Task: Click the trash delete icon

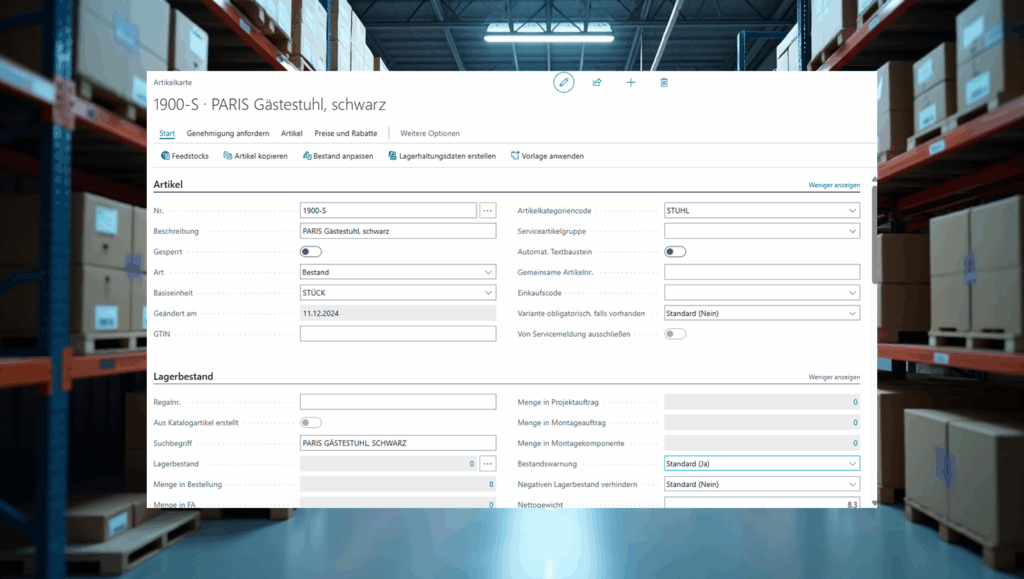Action: point(664,83)
